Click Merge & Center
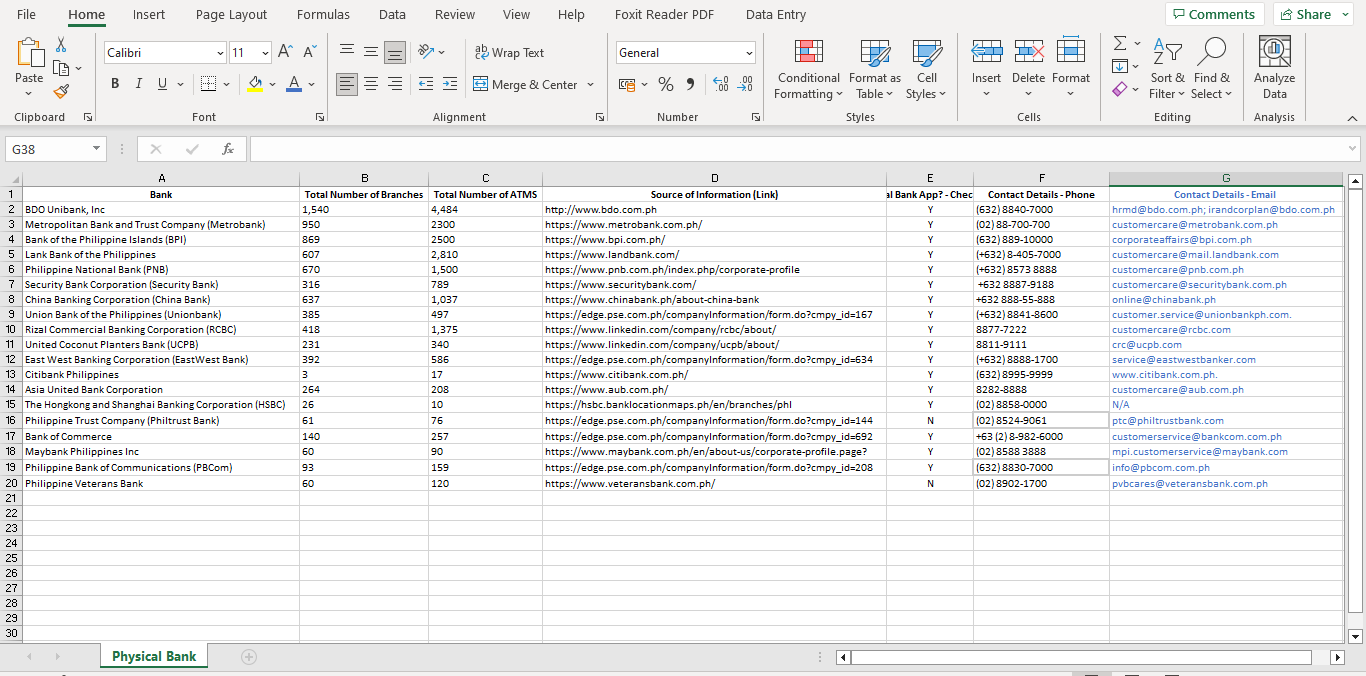The image size is (1366, 676). (x=525, y=84)
